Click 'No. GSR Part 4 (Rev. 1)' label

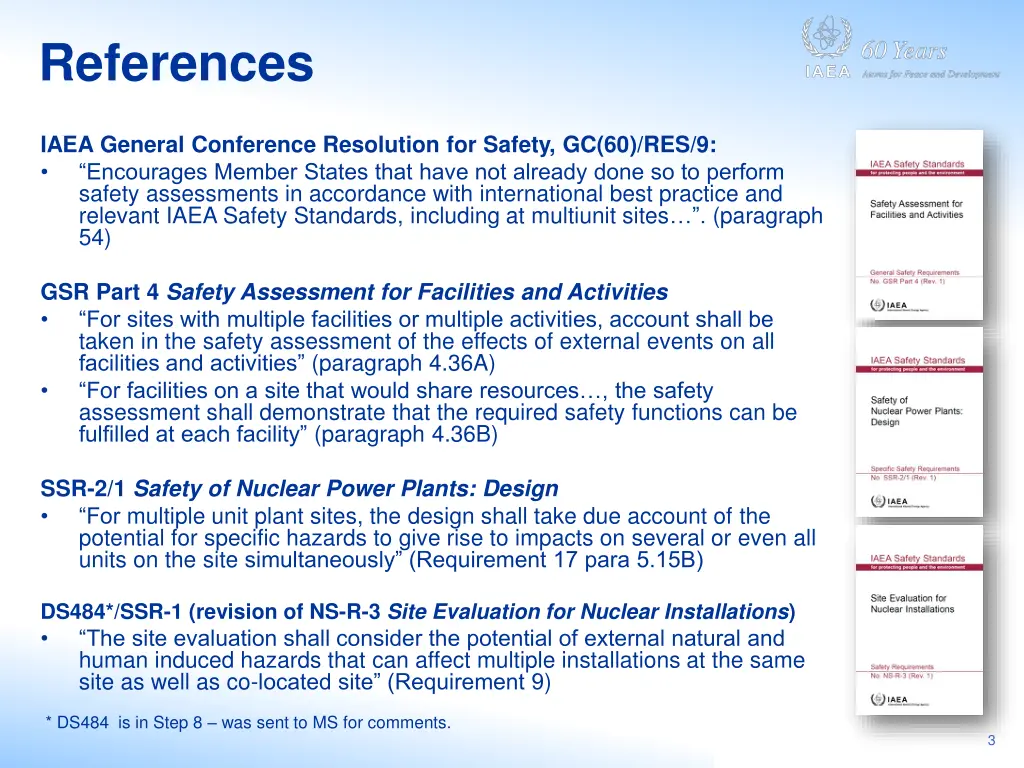pyautogui.click(x=907, y=281)
